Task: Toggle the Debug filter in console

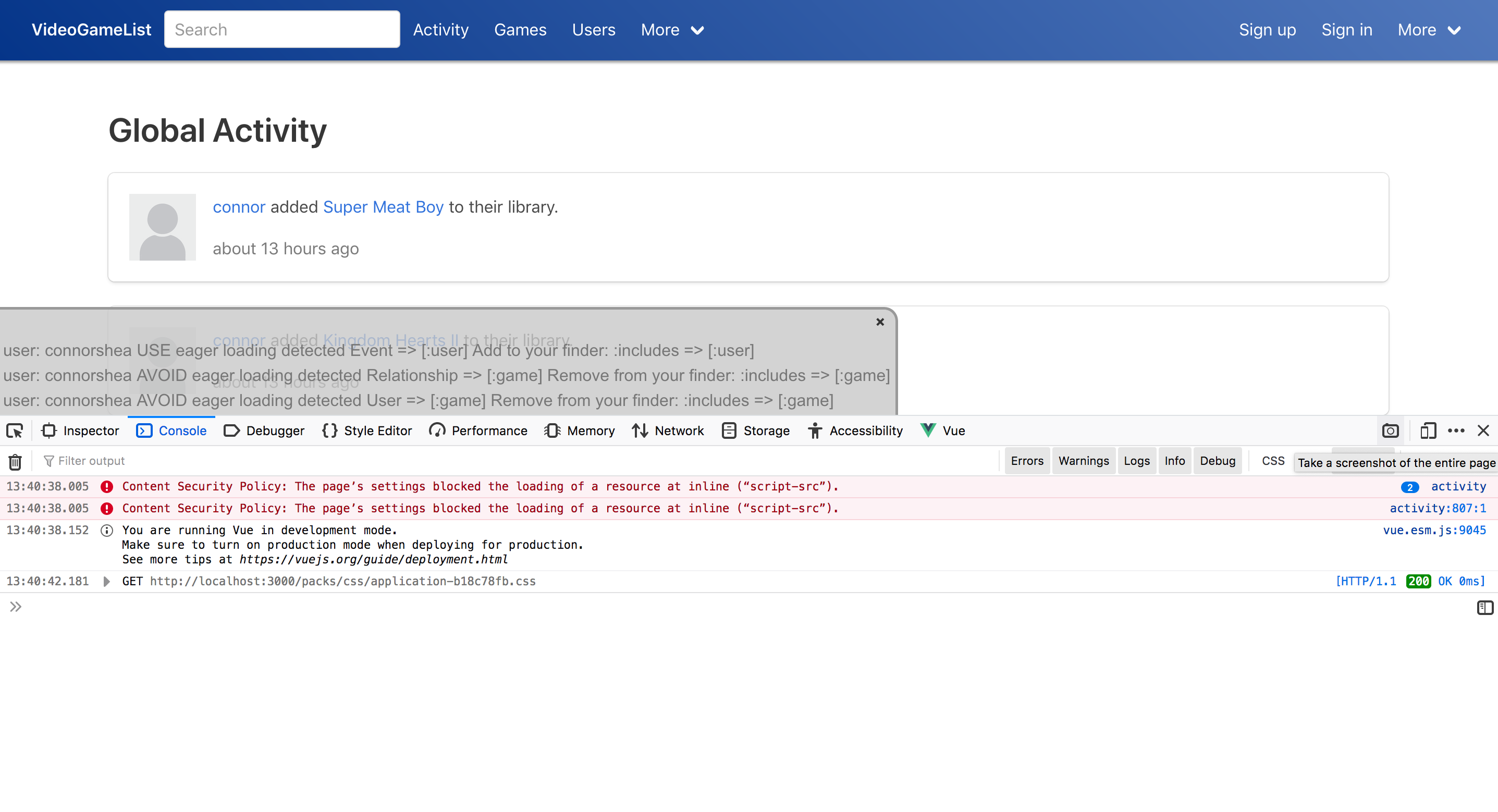Action: pos(1217,461)
